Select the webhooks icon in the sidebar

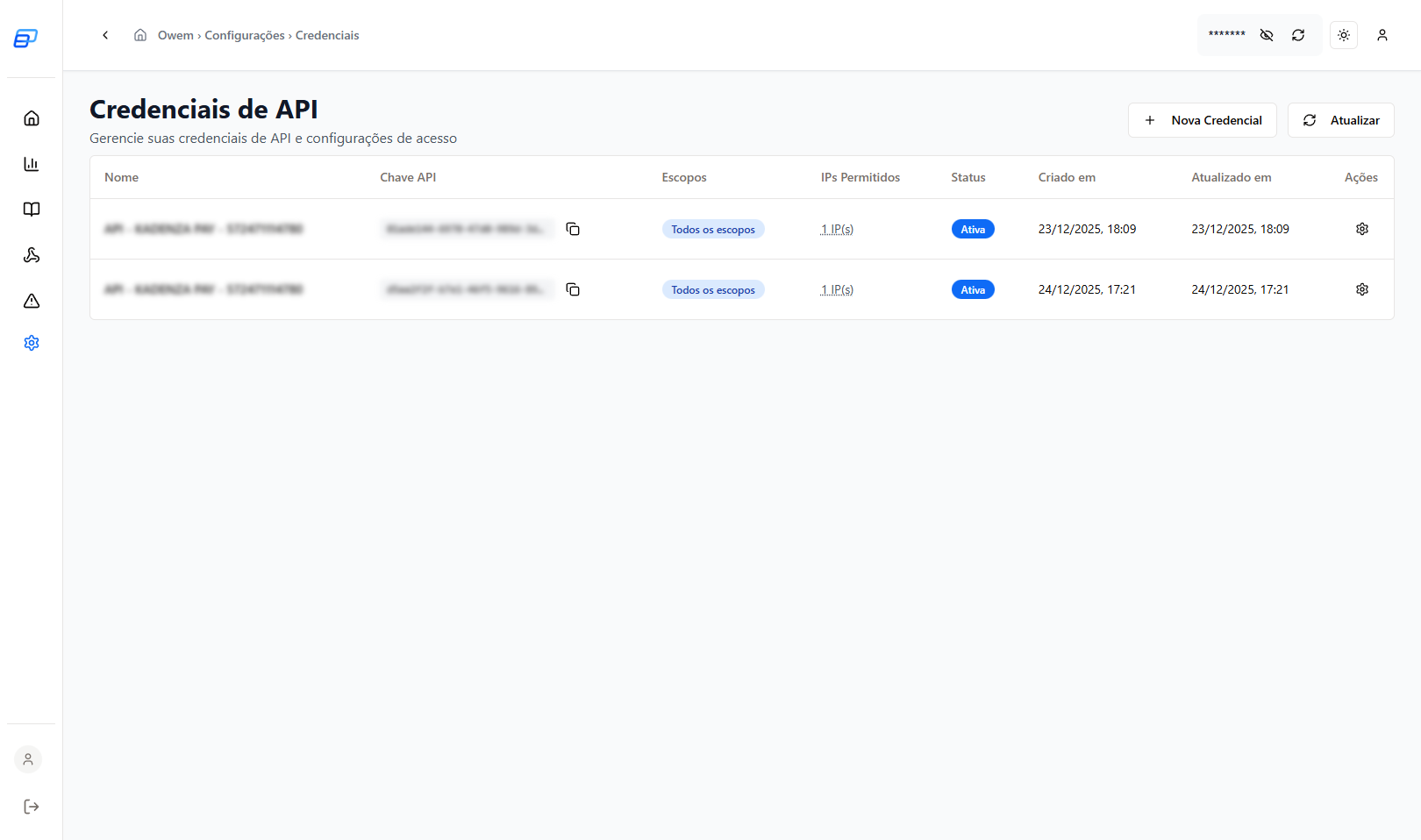pos(32,255)
